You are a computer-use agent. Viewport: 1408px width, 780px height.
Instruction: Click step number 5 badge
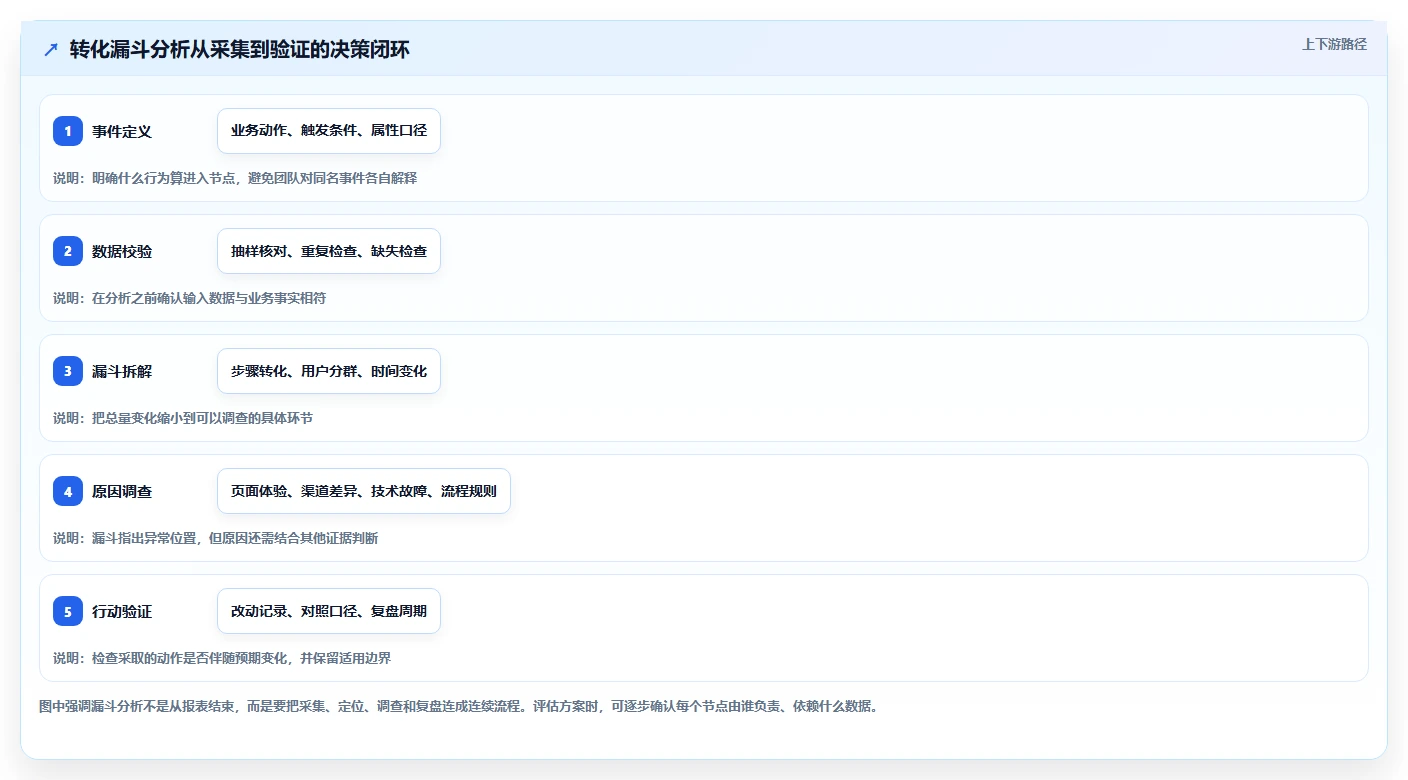coord(68,611)
